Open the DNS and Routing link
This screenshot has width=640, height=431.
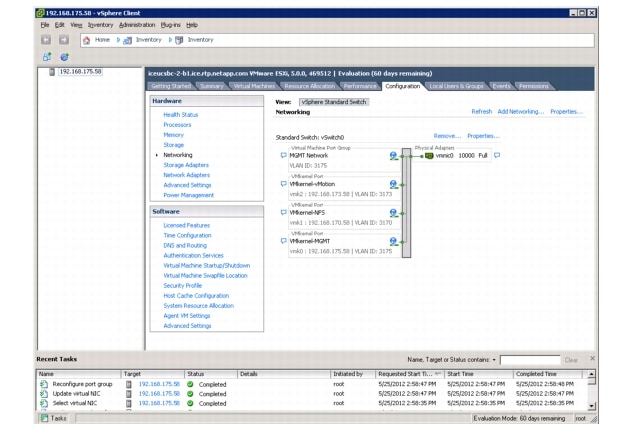[x=185, y=245]
